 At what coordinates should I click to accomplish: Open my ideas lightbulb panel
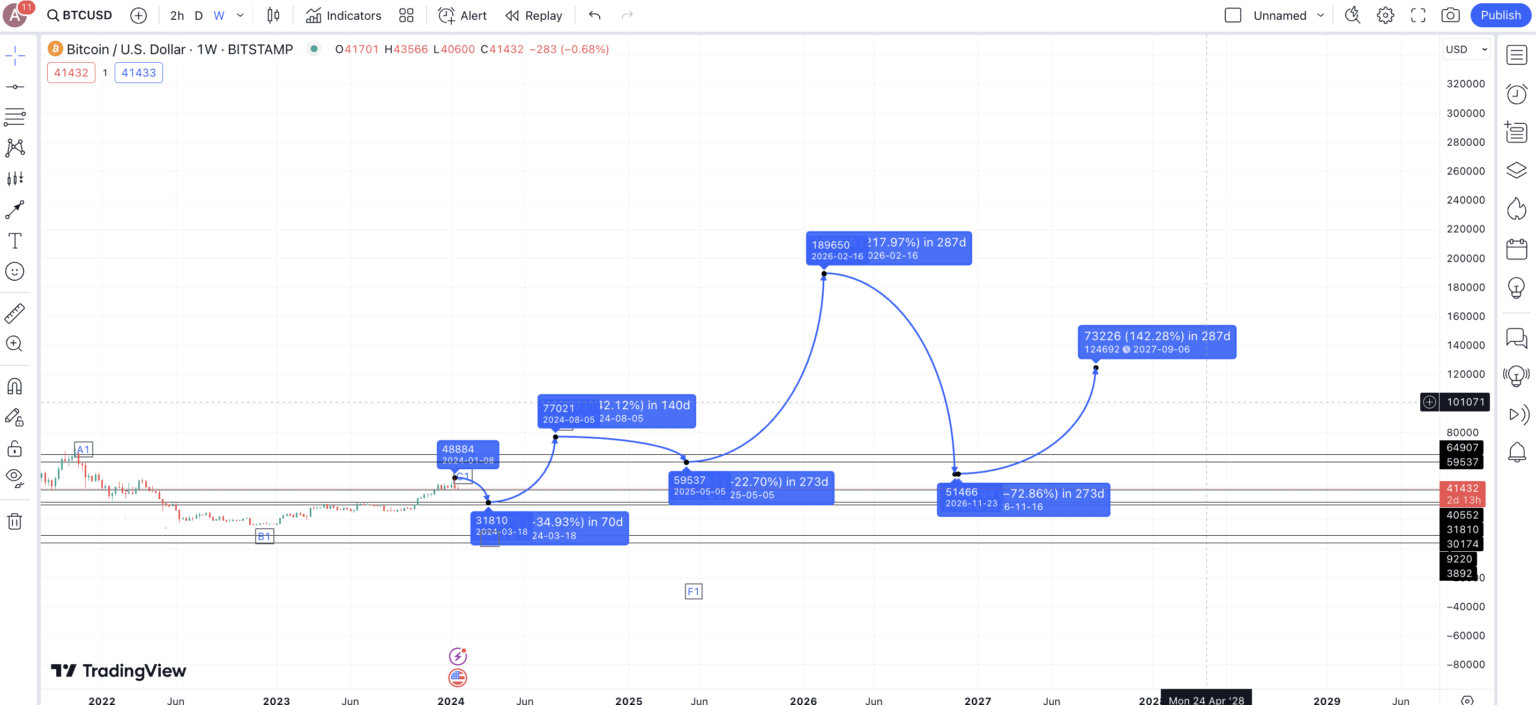1516,287
